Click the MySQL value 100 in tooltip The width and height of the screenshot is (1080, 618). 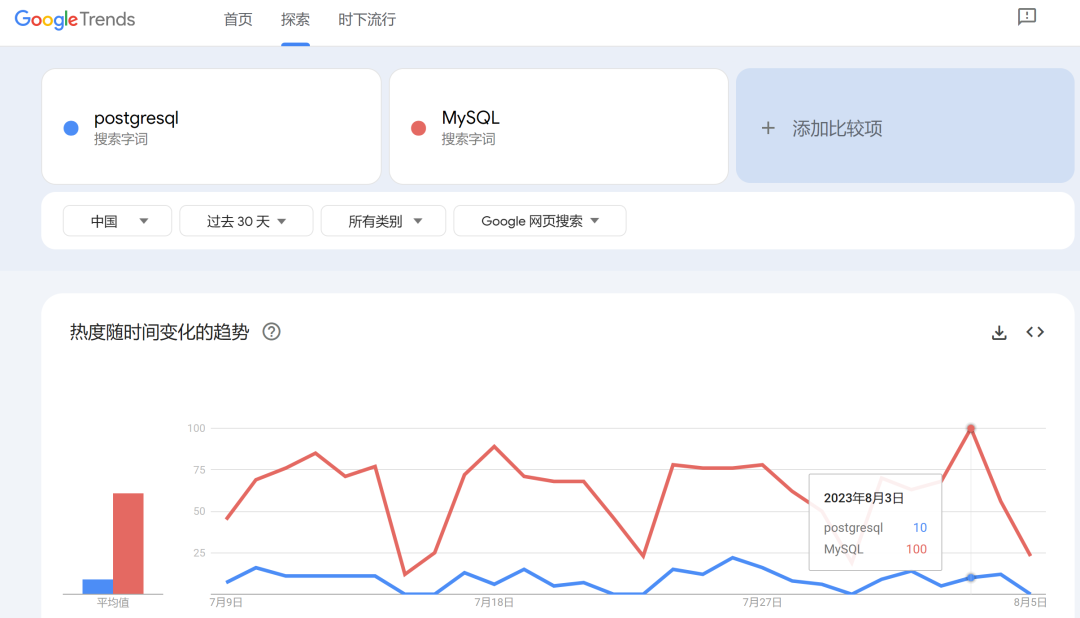[x=916, y=549]
